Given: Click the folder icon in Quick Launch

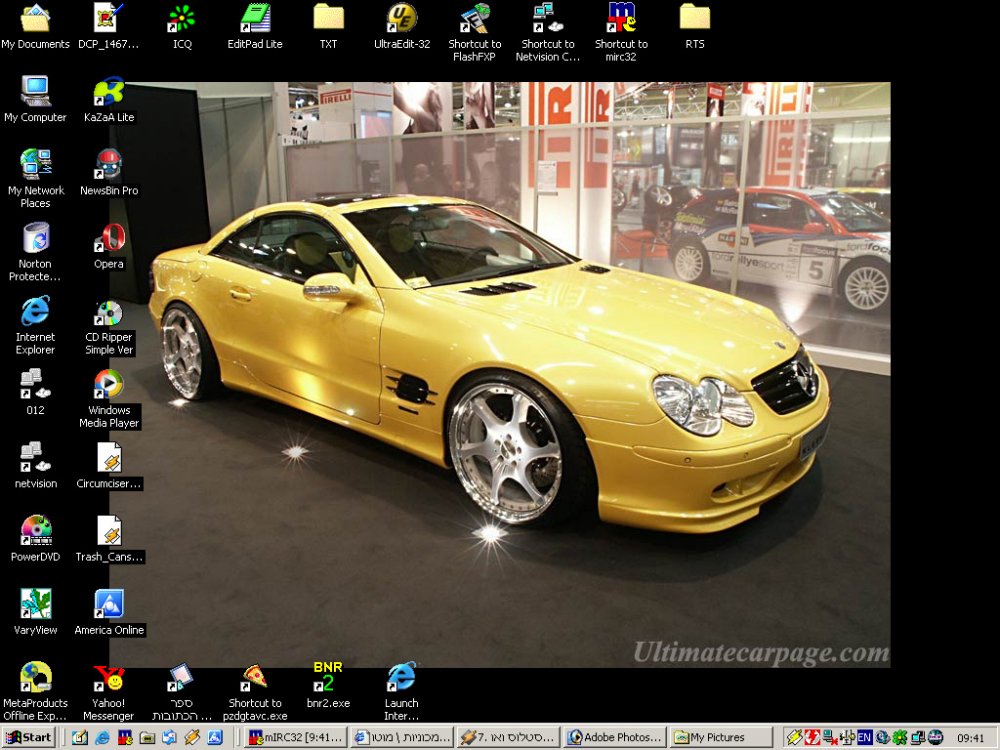Looking at the screenshot, I should pos(147,738).
